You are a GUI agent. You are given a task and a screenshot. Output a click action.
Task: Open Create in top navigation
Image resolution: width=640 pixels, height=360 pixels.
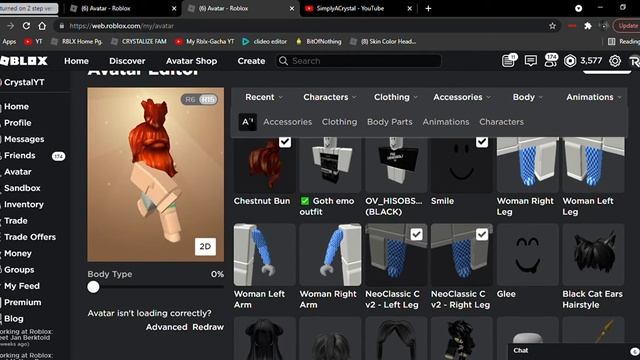251,61
